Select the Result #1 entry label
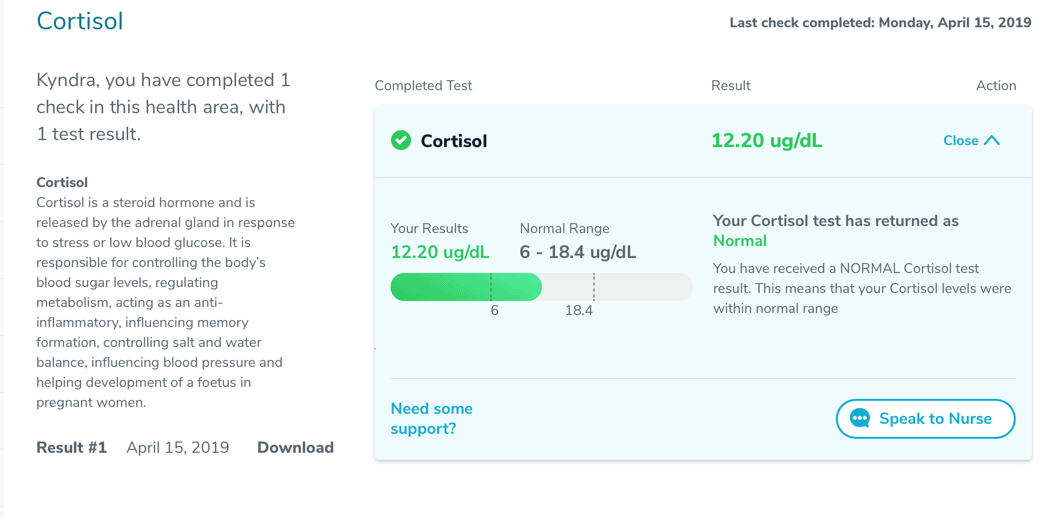Viewport: 1040px width, 518px height. pyautogui.click(x=72, y=448)
